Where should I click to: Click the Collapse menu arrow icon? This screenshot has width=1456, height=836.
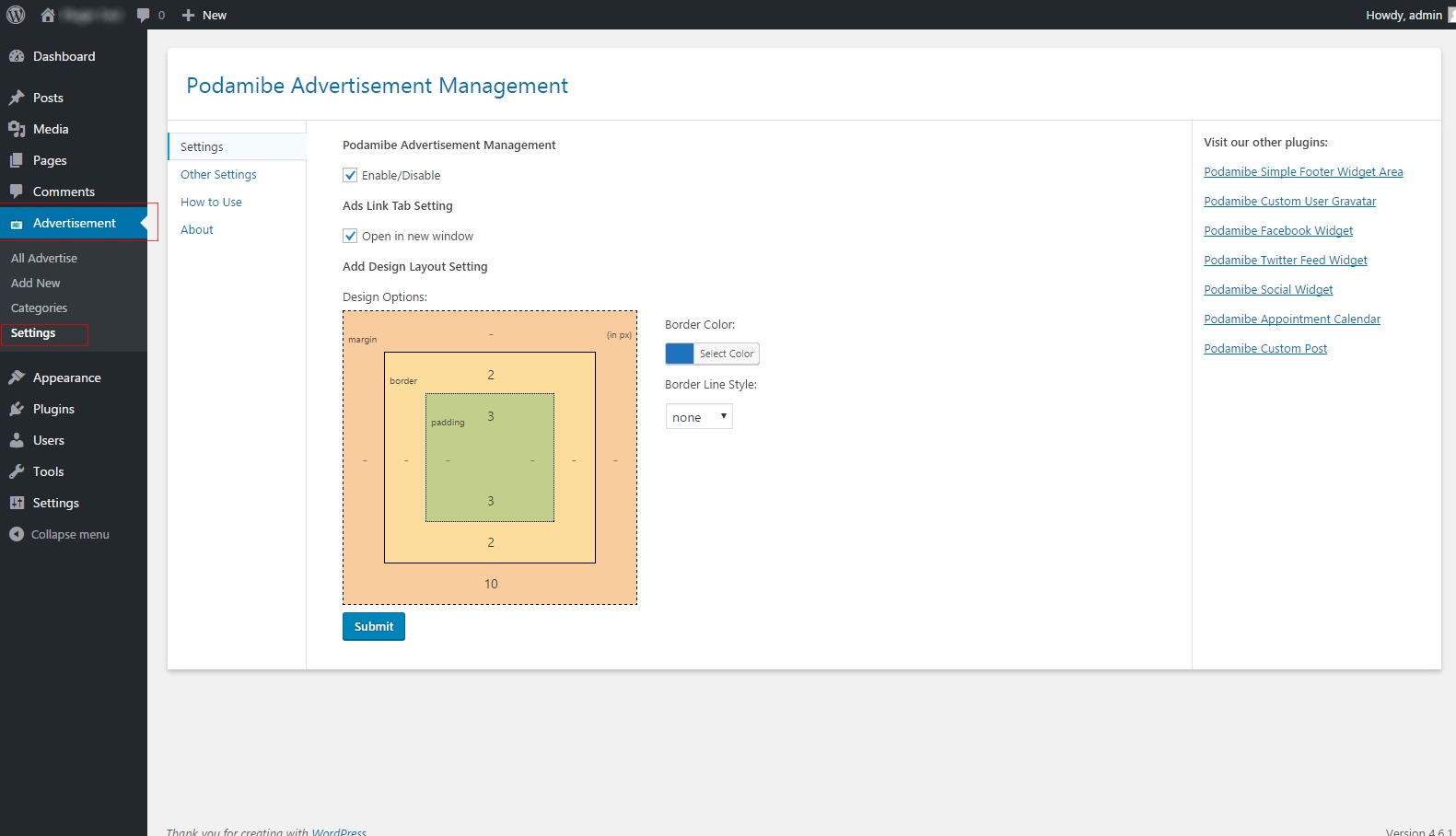[x=17, y=534]
